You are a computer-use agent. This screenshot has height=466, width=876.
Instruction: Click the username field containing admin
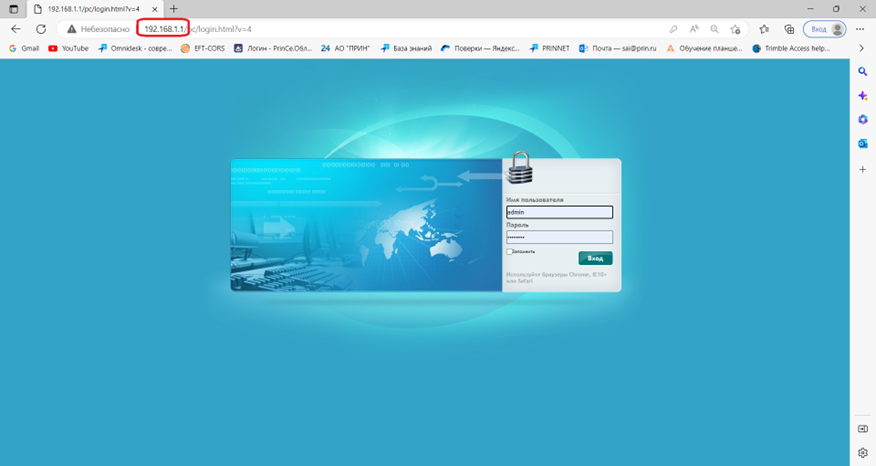pos(559,212)
